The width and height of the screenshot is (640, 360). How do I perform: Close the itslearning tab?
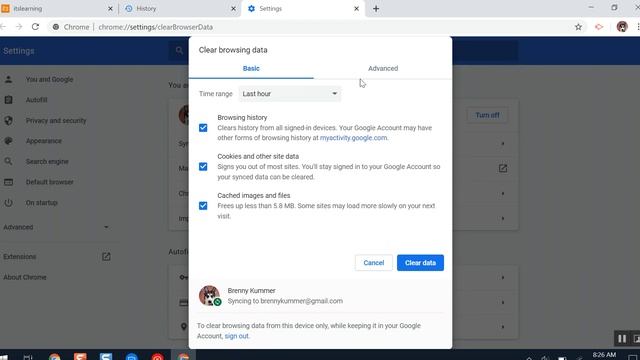[110, 9]
